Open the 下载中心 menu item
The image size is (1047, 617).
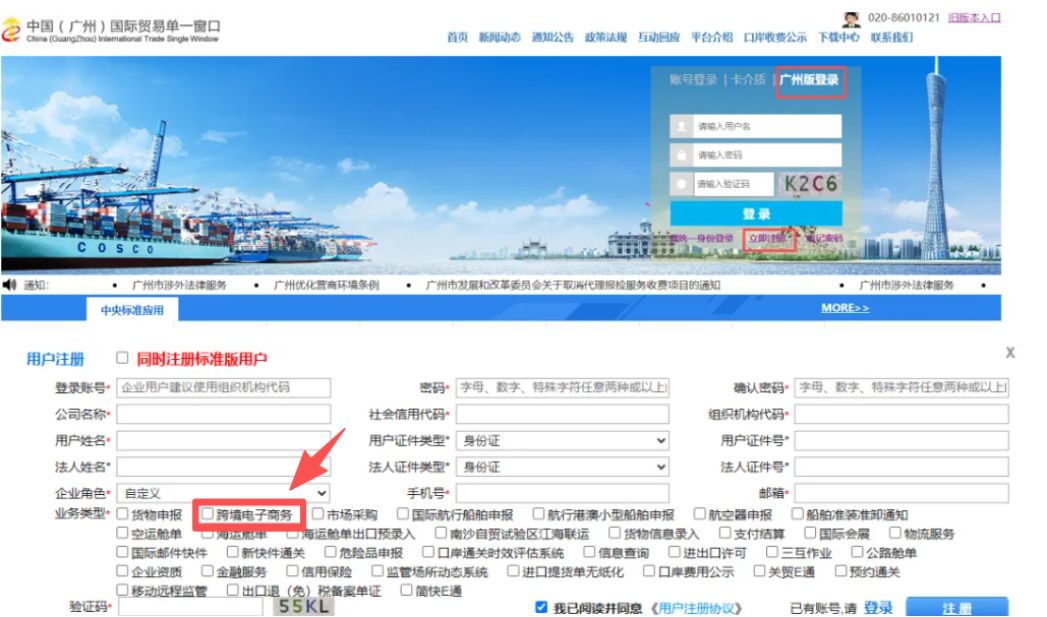(839, 37)
